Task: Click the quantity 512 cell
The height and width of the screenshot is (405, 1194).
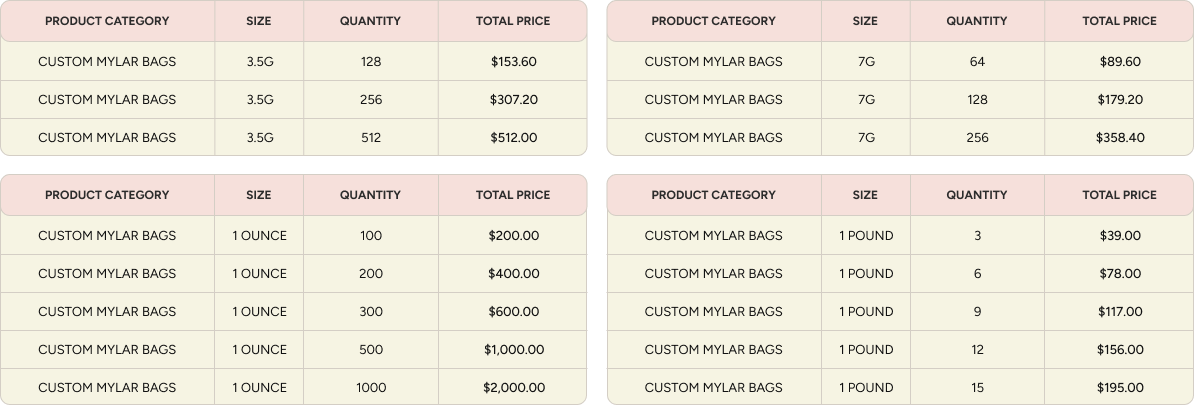Action: (370, 138)
